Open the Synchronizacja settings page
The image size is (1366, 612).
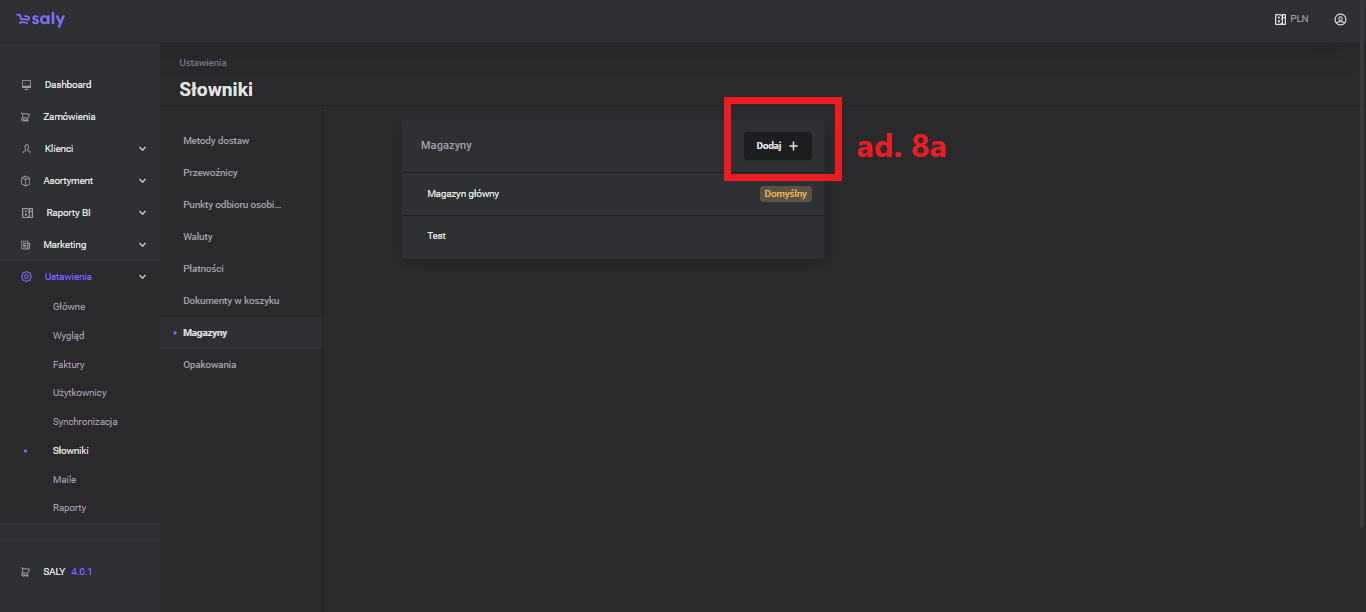tap(85, 422)
